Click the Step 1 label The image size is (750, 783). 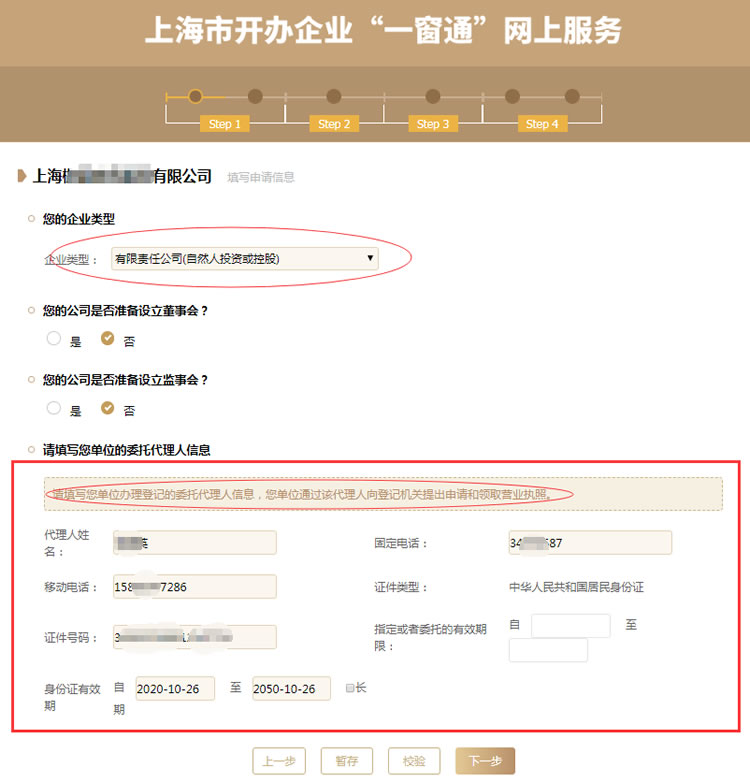tap(224, 124)
